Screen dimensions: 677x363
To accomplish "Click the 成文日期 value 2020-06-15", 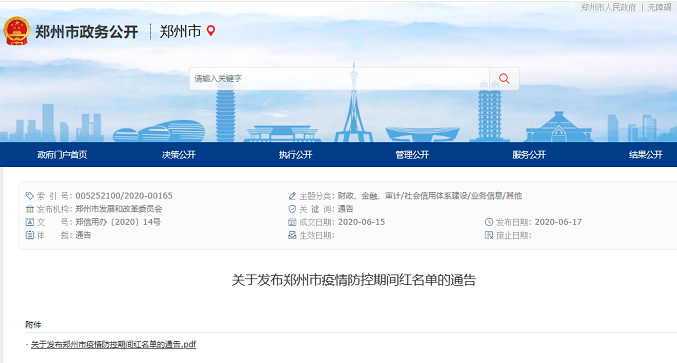I will pyautogui.click(x=361, y=222).
